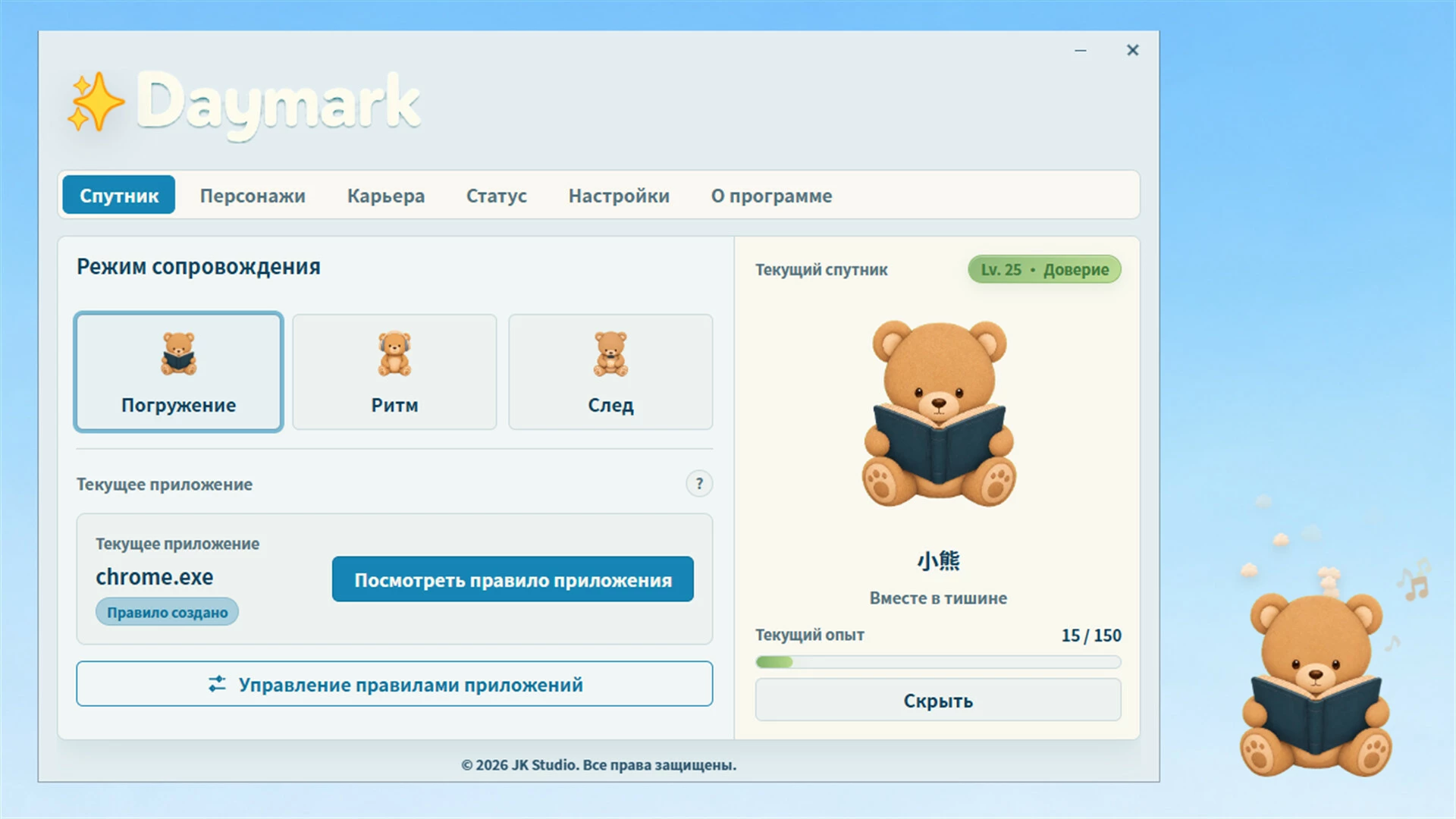The width and height of the screenshot is (1456, 819).
Task: Open the Карьера tab
Action: click(386, 196)
